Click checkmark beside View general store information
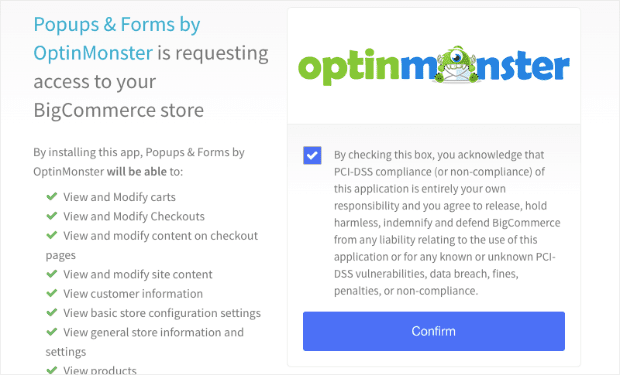 [52, 332]
